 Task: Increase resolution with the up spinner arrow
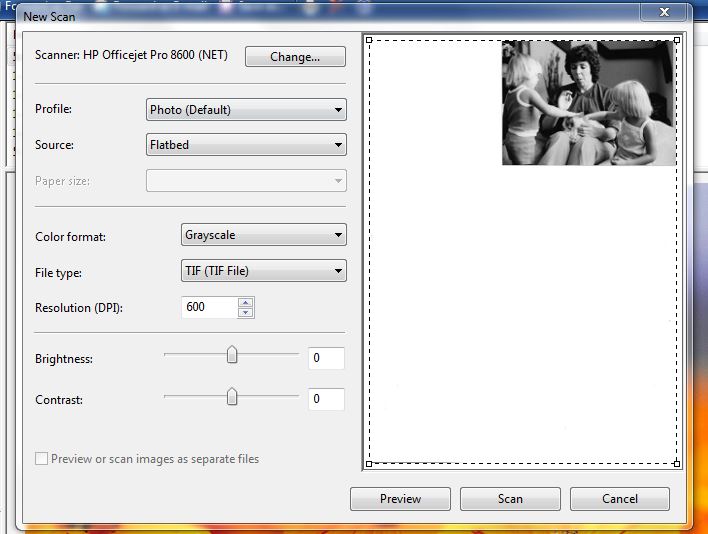[x=246, y=302]
